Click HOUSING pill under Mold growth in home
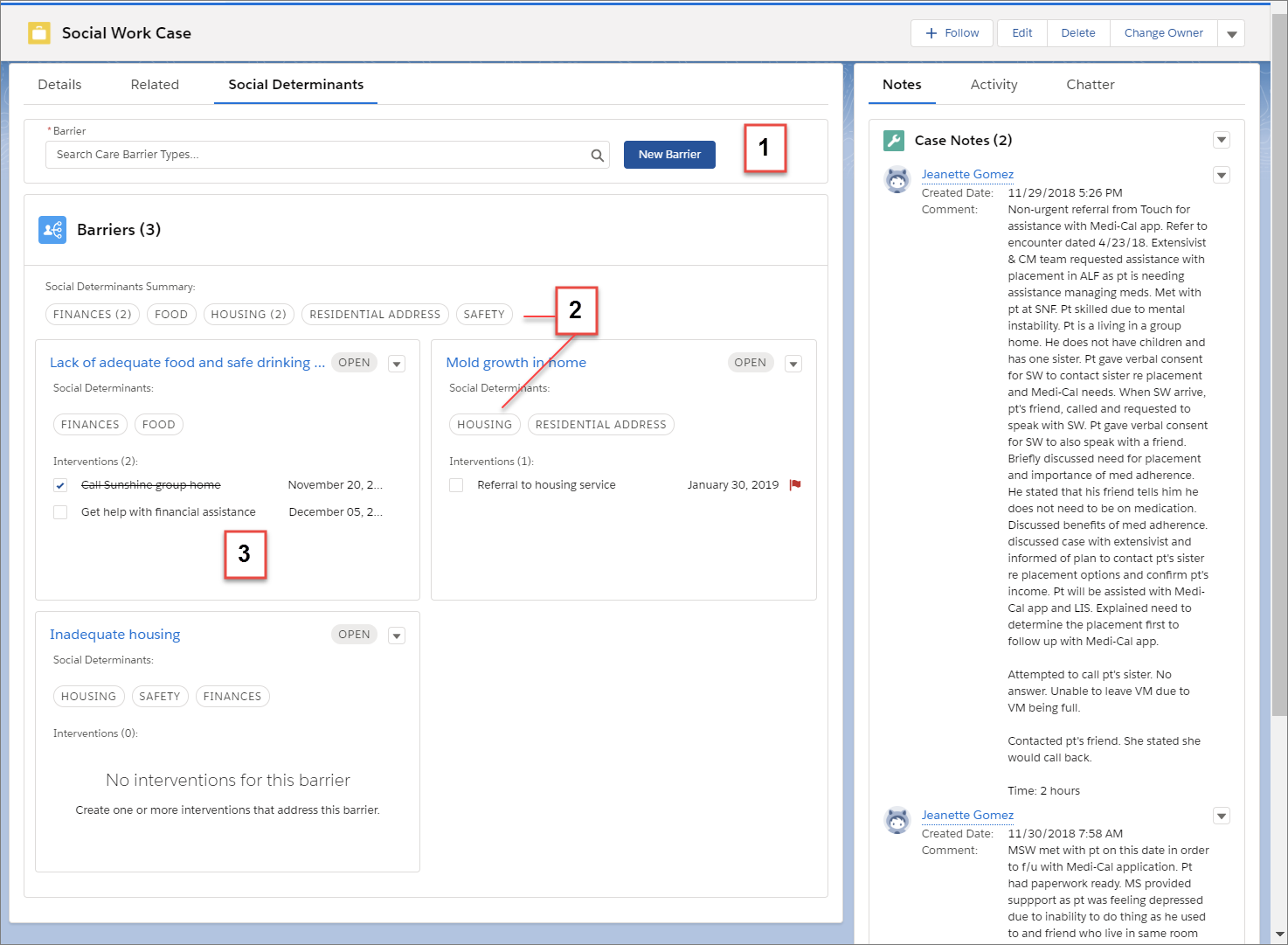1288x945 pixels. tap(485, 425)
